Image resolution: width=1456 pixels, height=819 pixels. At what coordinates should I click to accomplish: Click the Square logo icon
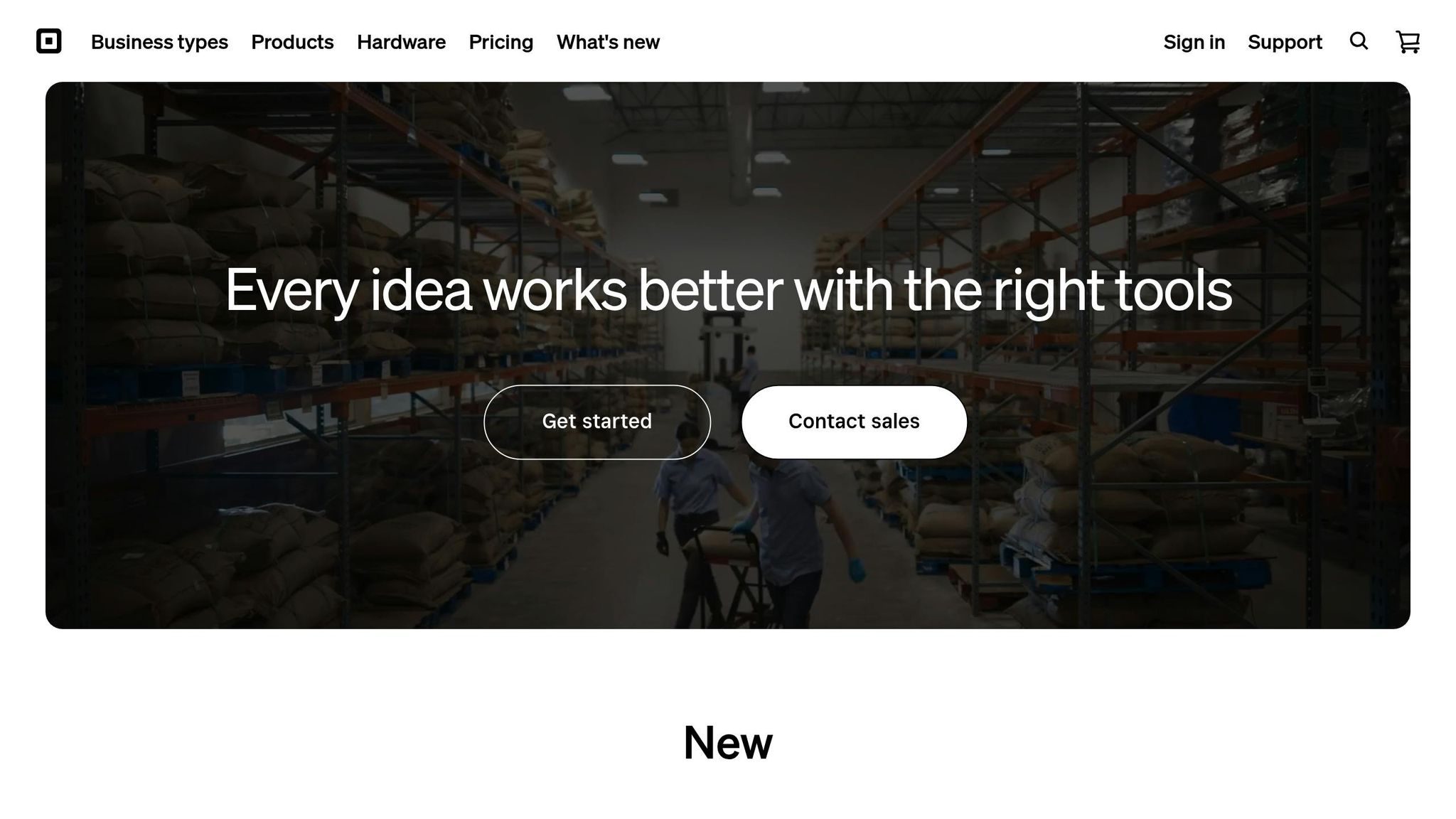[49, 41]
